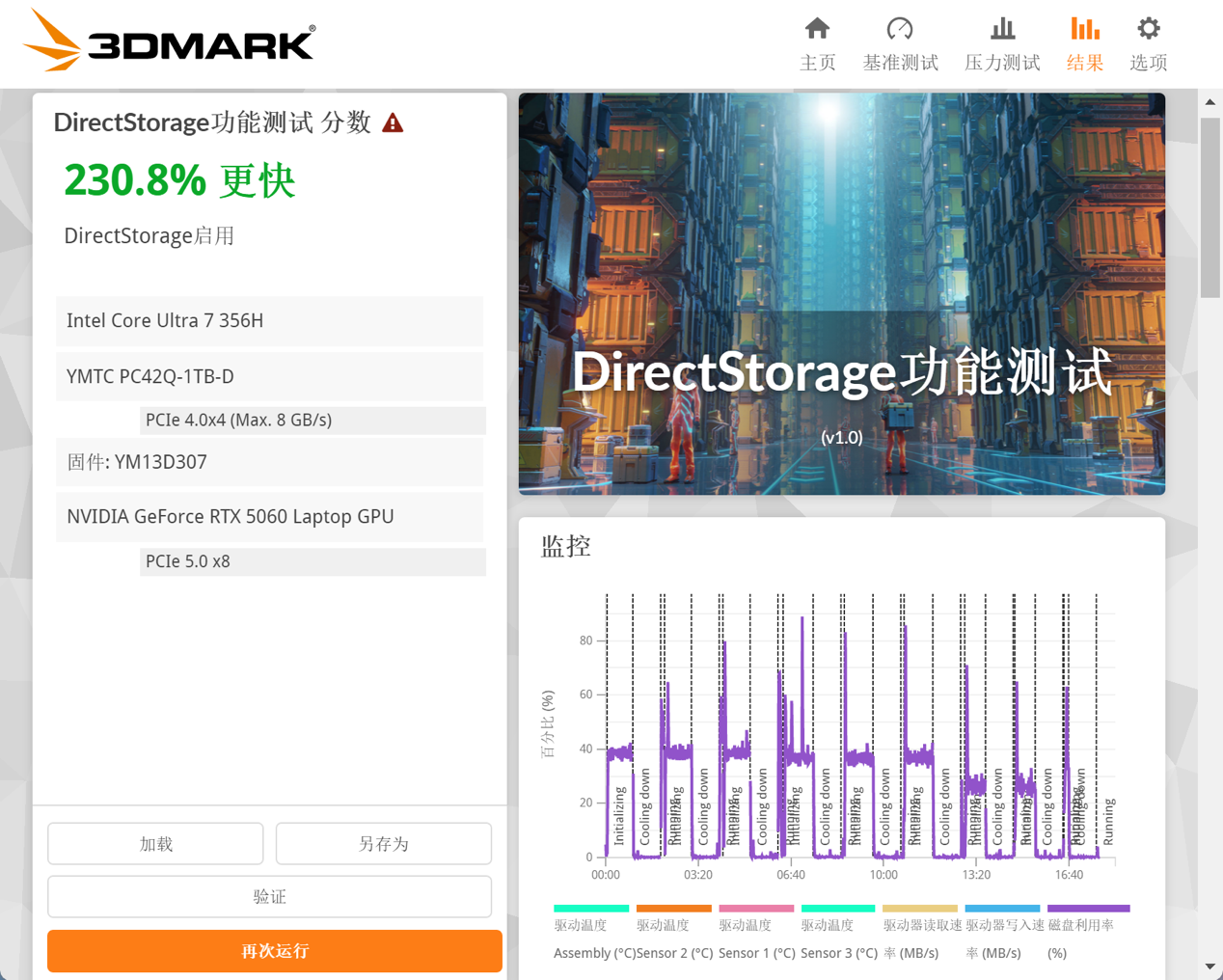Click the scrollbar up arrow
This screenshot has height=980, width=1223.
point(1210,101)
